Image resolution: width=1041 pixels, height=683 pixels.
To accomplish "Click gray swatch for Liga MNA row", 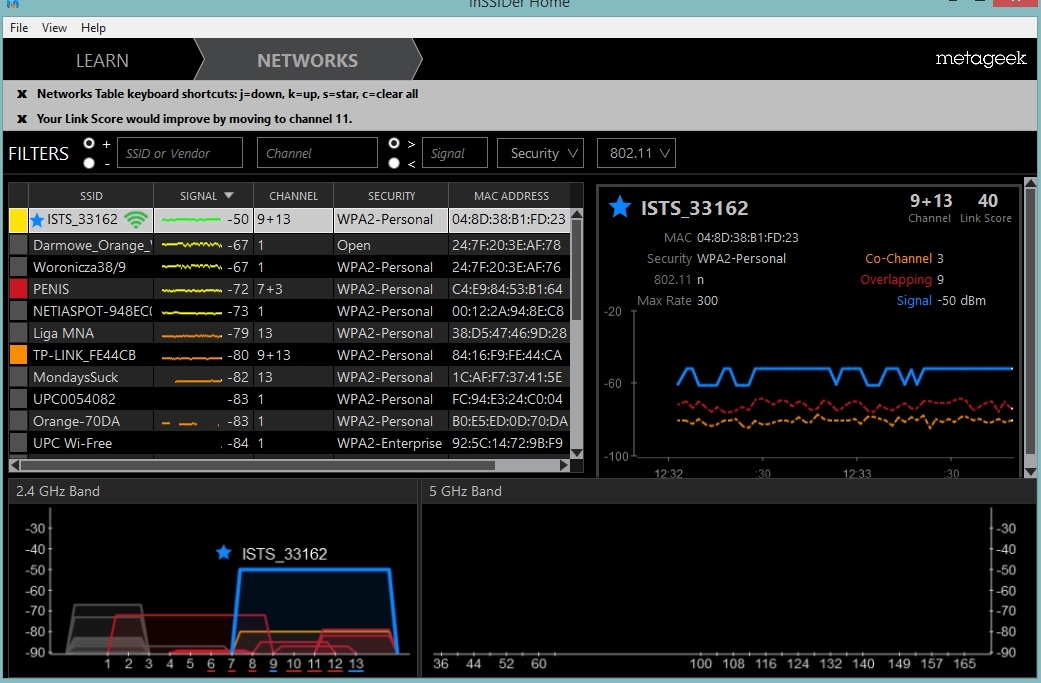I will [x=19, y=333].
